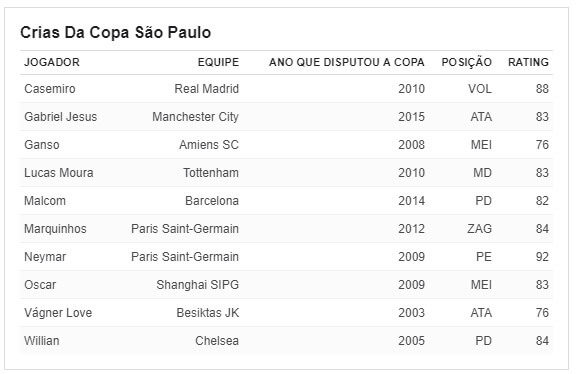577x374 pixels.
Task: Click the Besiktas JK team cell
Action: coord(208,313)
